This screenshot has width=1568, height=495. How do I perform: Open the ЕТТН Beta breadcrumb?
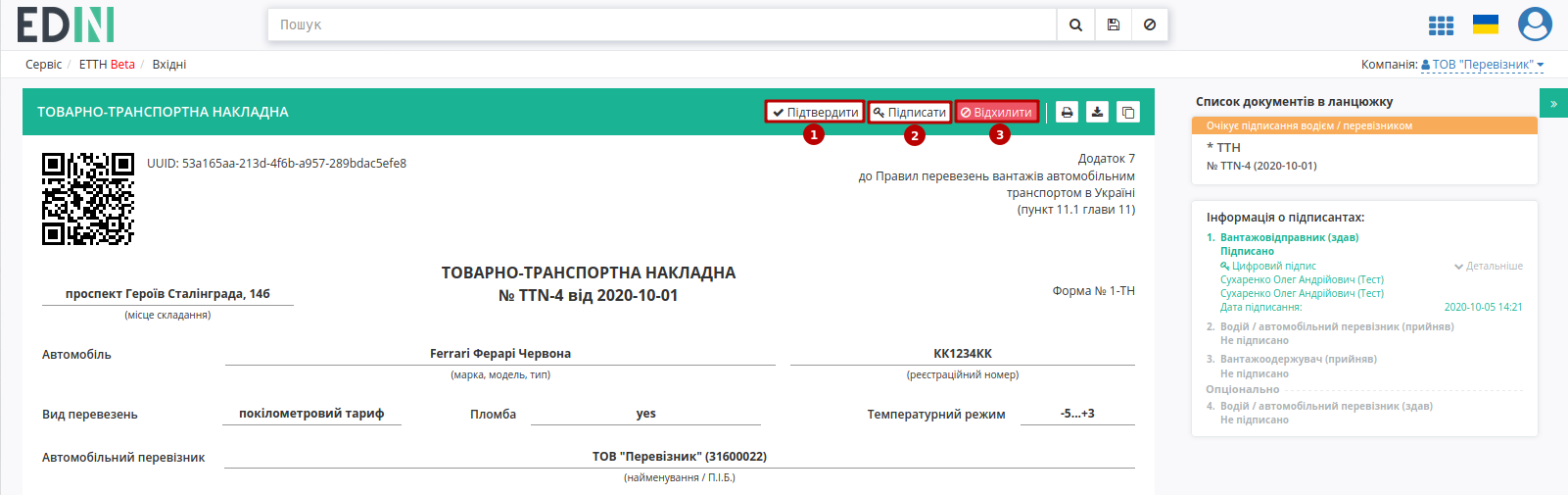(x=107, y=65)
